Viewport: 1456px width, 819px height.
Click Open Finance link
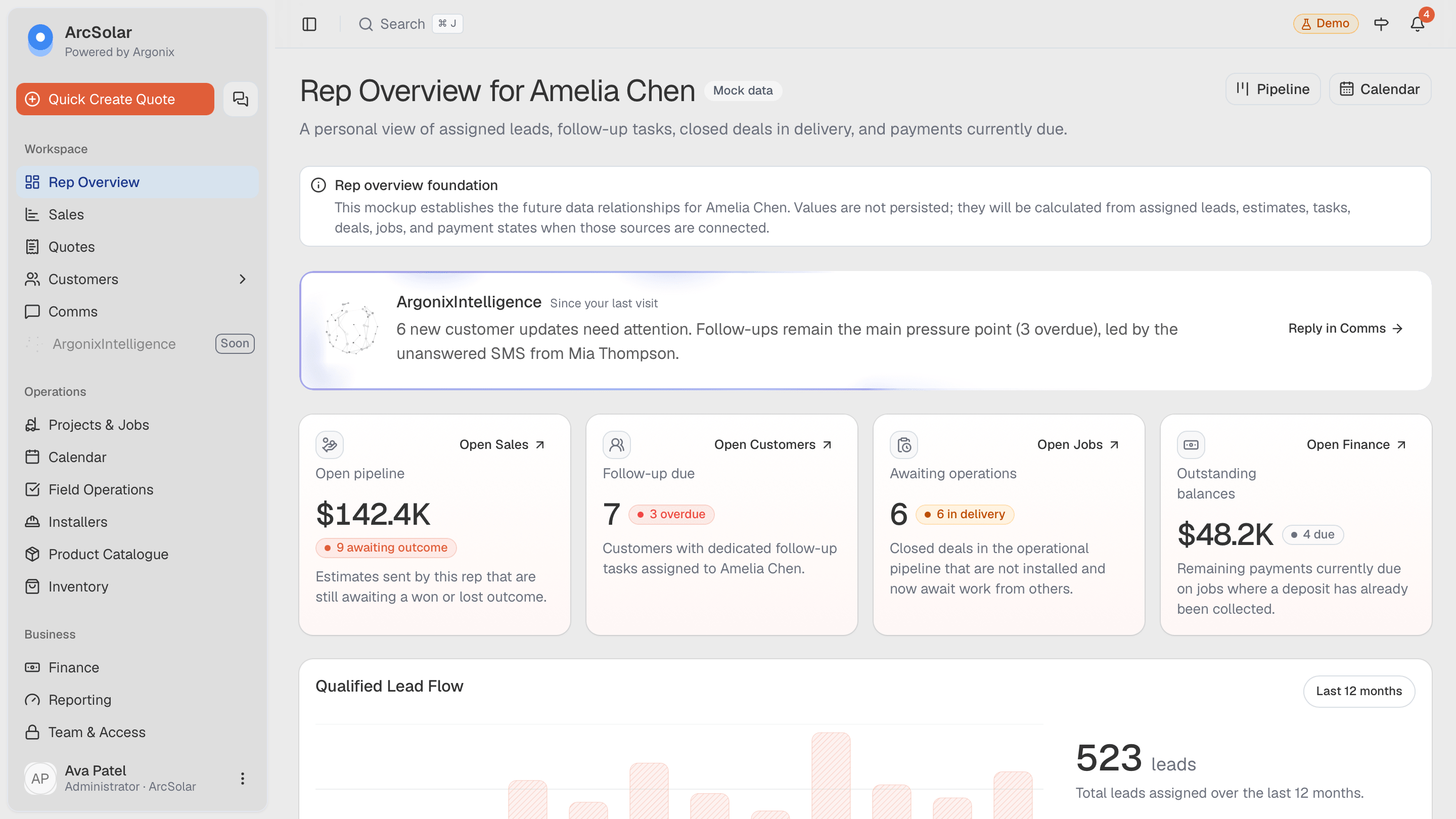(1356, 445)
